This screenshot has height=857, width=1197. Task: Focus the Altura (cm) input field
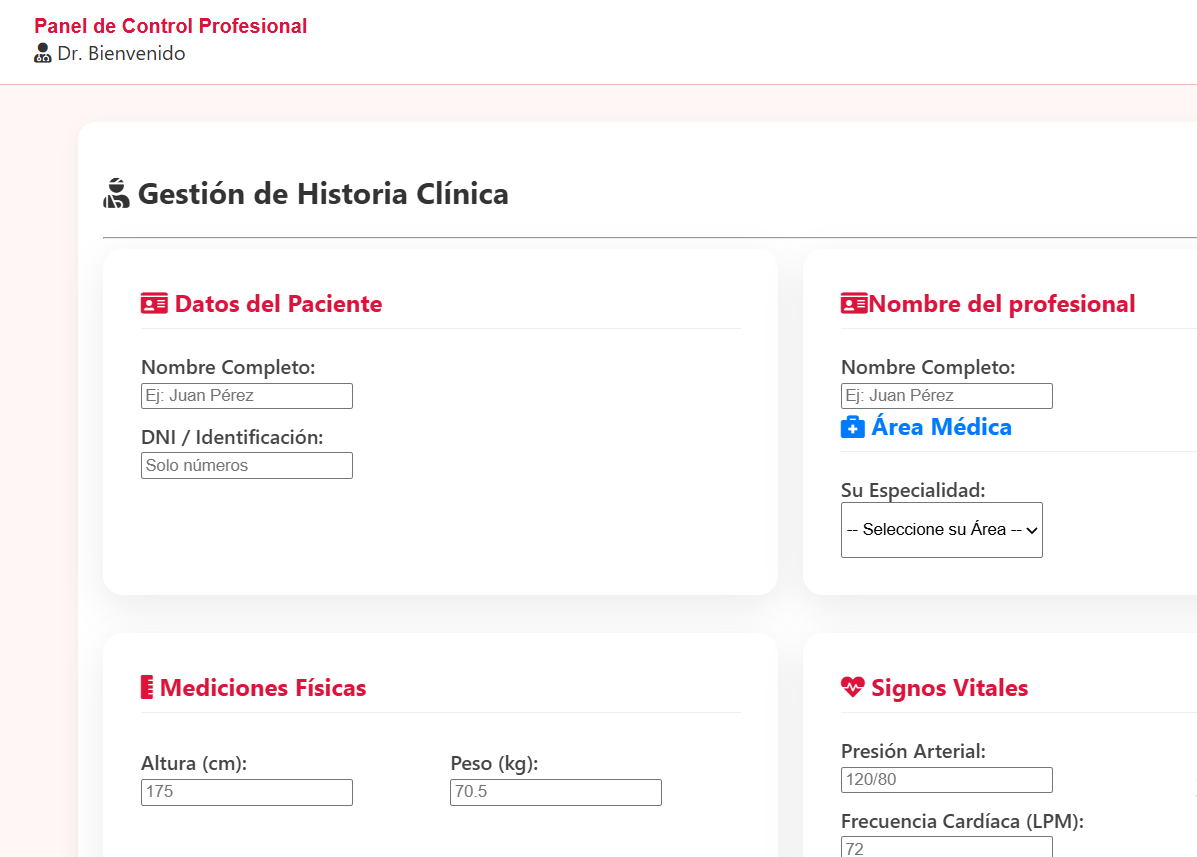247,792
